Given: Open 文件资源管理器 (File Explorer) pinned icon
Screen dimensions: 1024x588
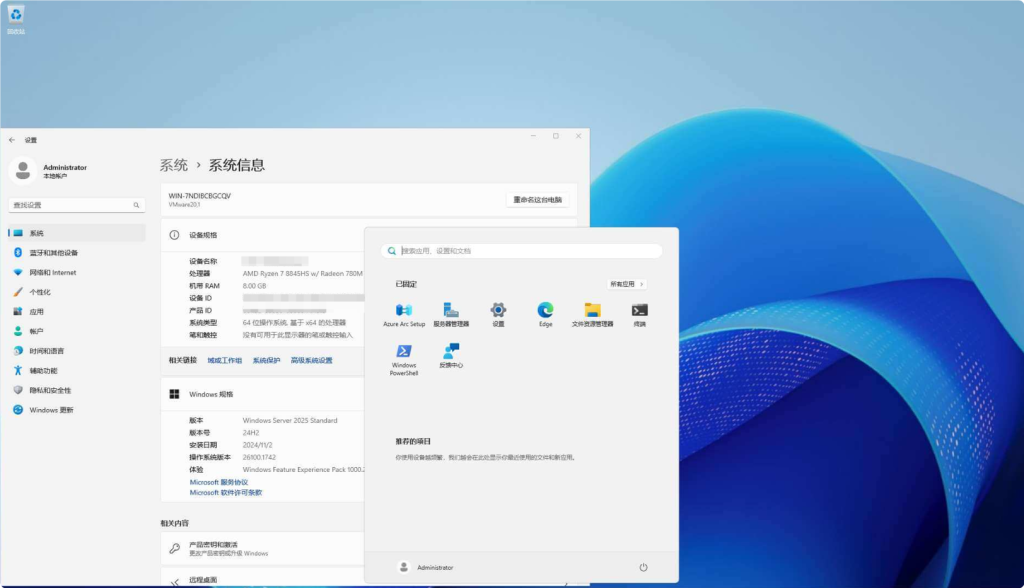Looking at the screenshot, I should [x=592, y=311].
